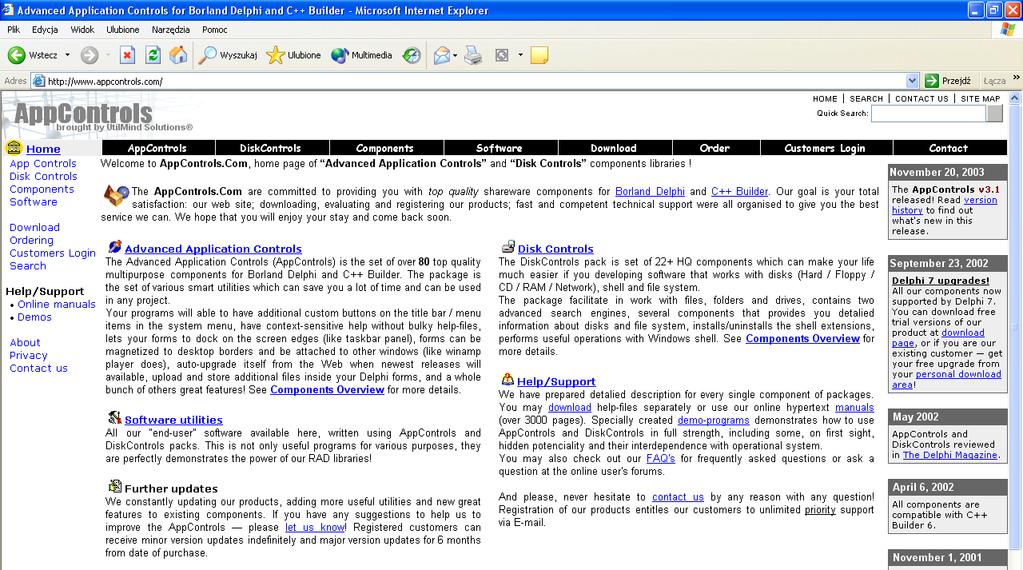Open the Edycja menu
Image resolution: width=1023 pixels, height=570 pixels.
point(45,29)
